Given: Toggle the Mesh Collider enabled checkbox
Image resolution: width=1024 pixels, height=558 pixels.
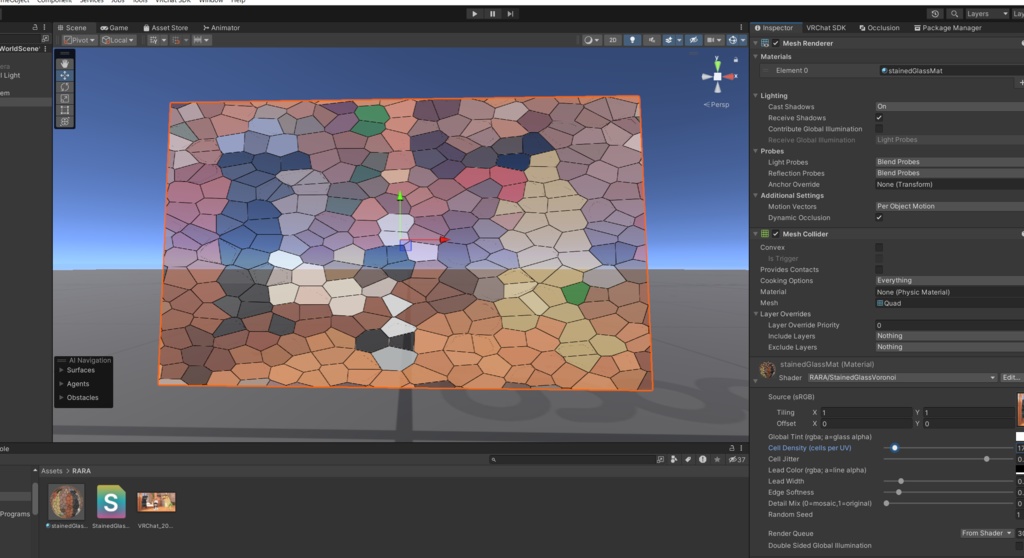Looking at the screenshot, I should [776, 234].
